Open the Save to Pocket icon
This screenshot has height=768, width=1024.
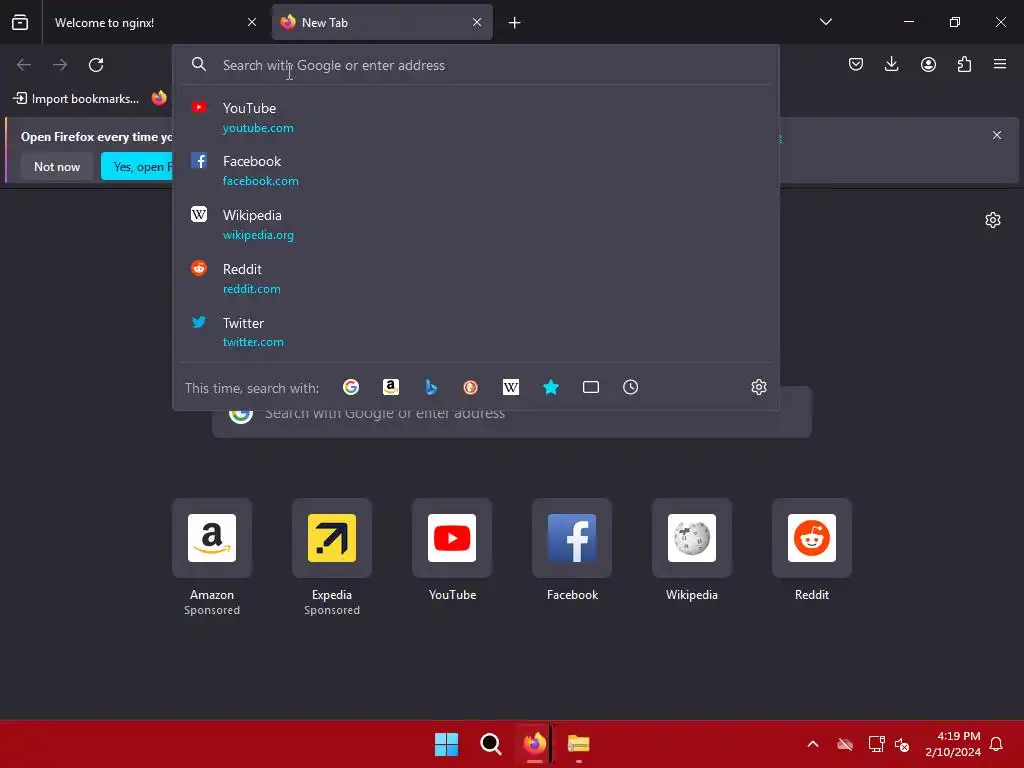(856, 64)
